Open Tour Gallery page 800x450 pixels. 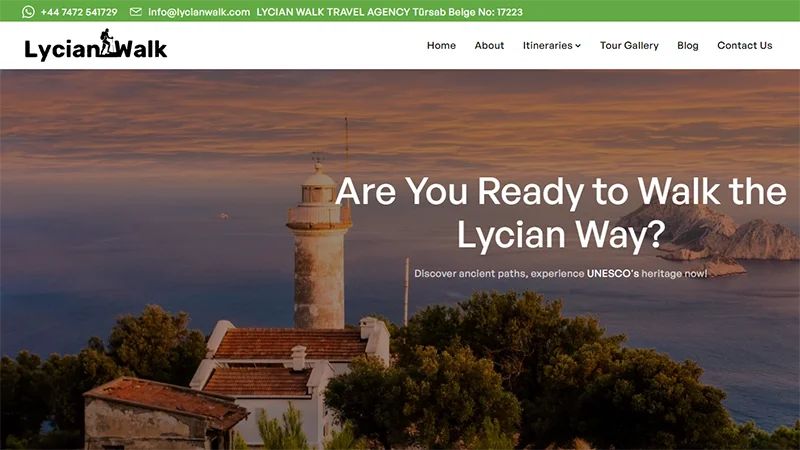coord(629,45)
